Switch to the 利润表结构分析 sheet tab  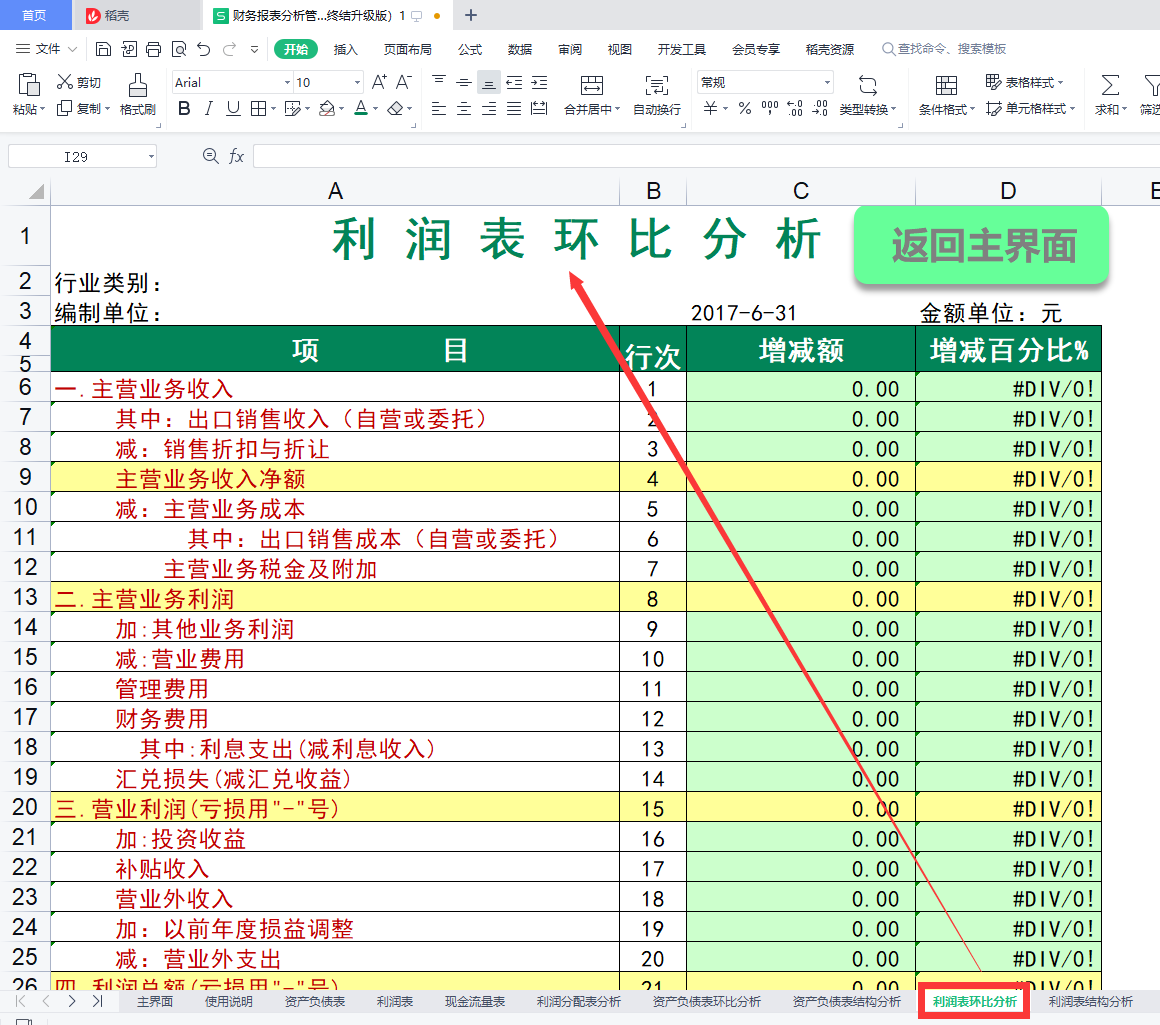1090,1001
